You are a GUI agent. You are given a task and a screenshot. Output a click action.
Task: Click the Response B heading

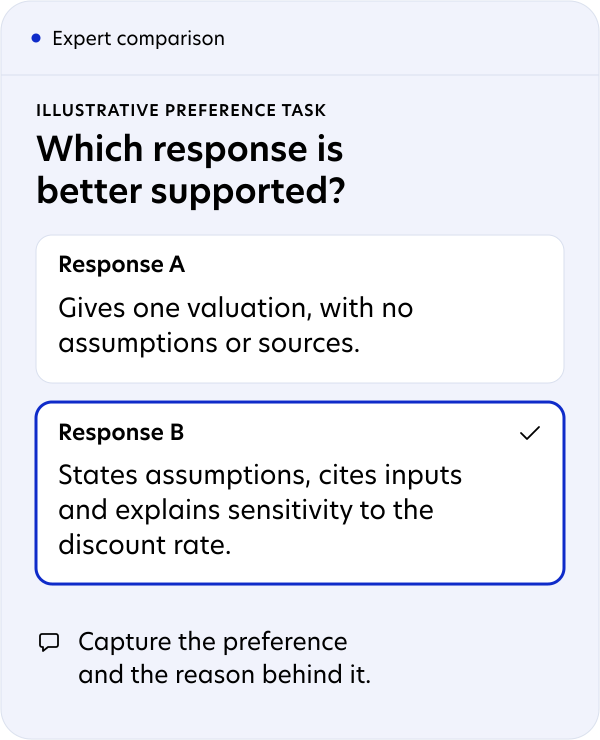[x=121, y=432]
